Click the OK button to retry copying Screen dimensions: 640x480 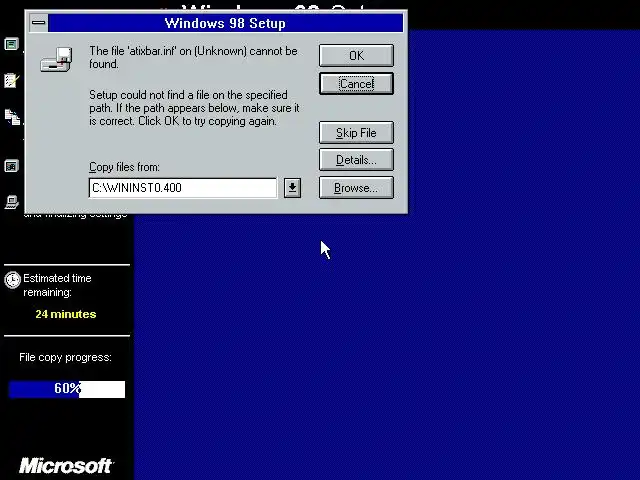point(356,56)
